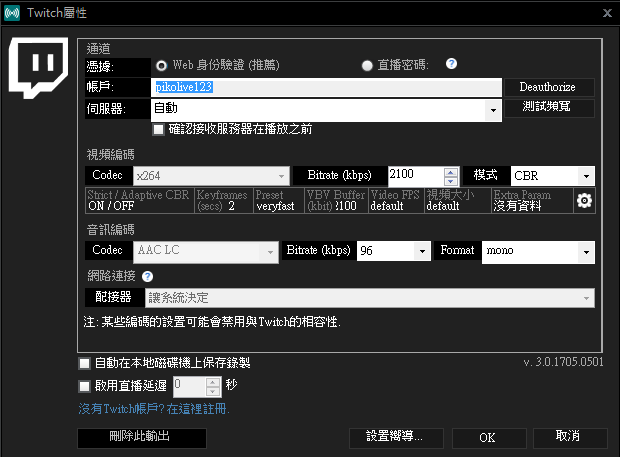Screen dimensions: 620x457
Task: Click 刪除此輸出 button
Action: click(142, 438)
